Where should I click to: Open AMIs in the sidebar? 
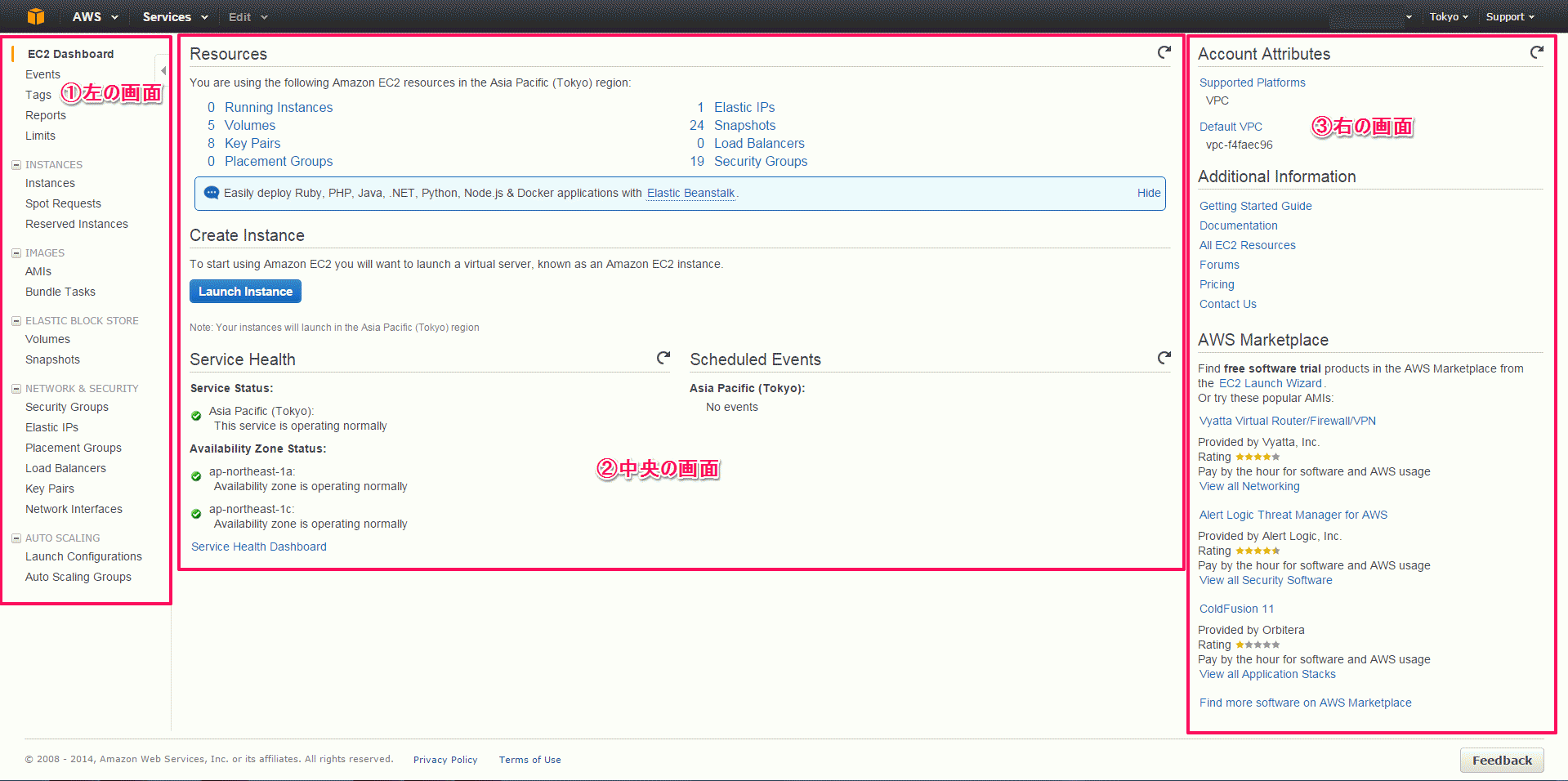[x=38, y=271]
